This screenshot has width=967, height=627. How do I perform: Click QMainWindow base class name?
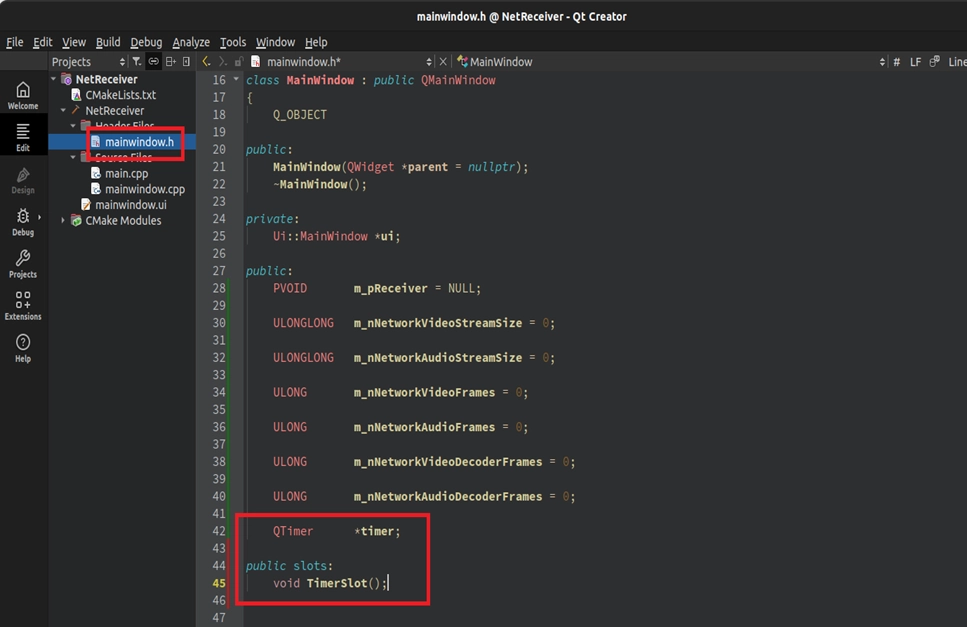point(458,80)
